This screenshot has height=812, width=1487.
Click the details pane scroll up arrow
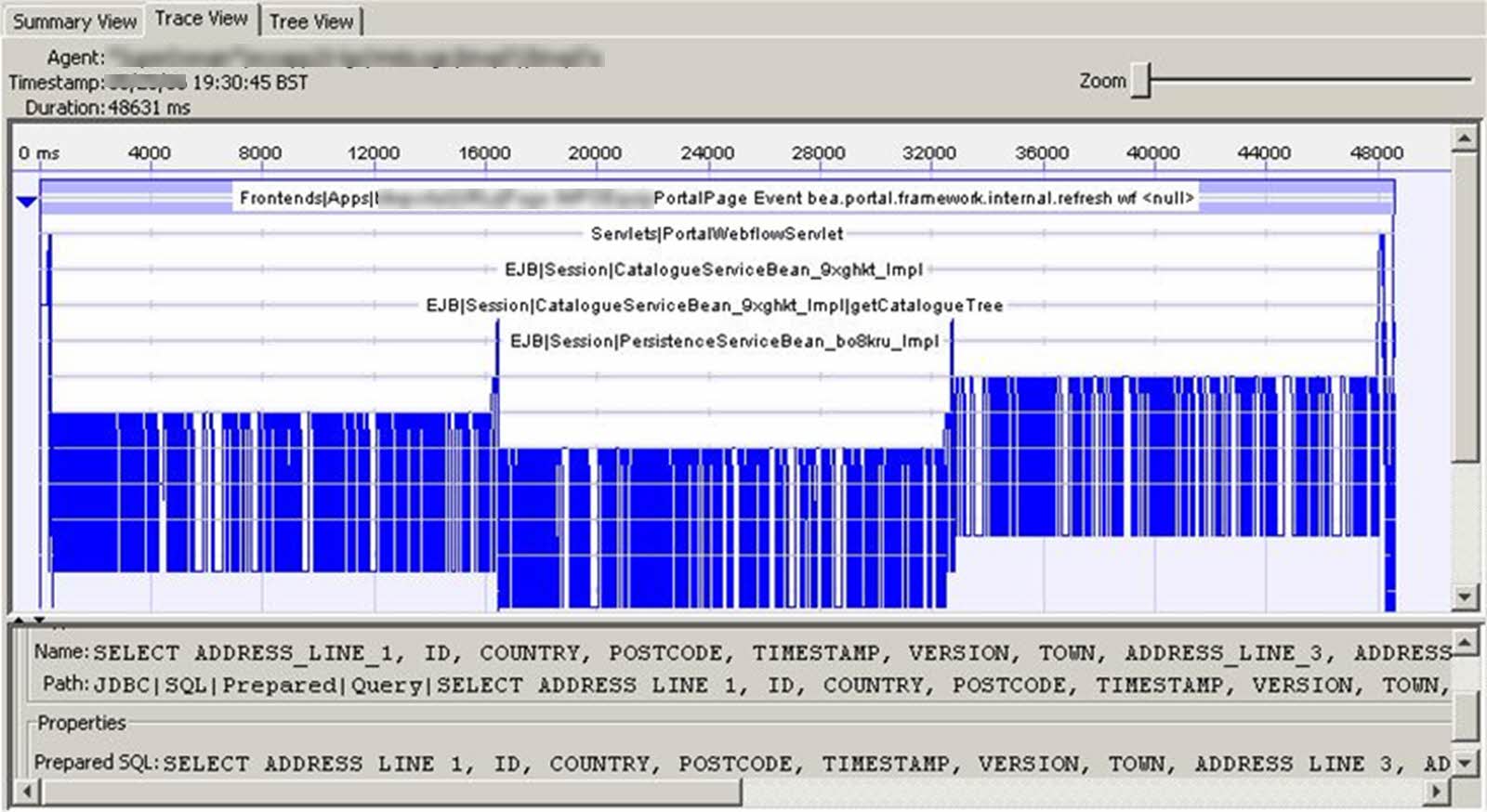(x=1465, y=642)
